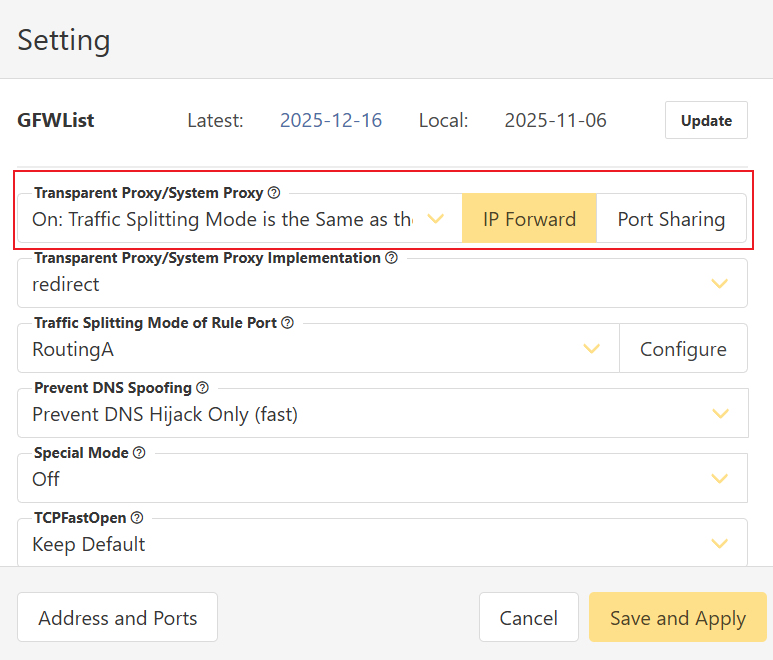Click help icon beside Prevent DNS Spoofing
Viewport: 773px width, 660px height.
point(202,388)
